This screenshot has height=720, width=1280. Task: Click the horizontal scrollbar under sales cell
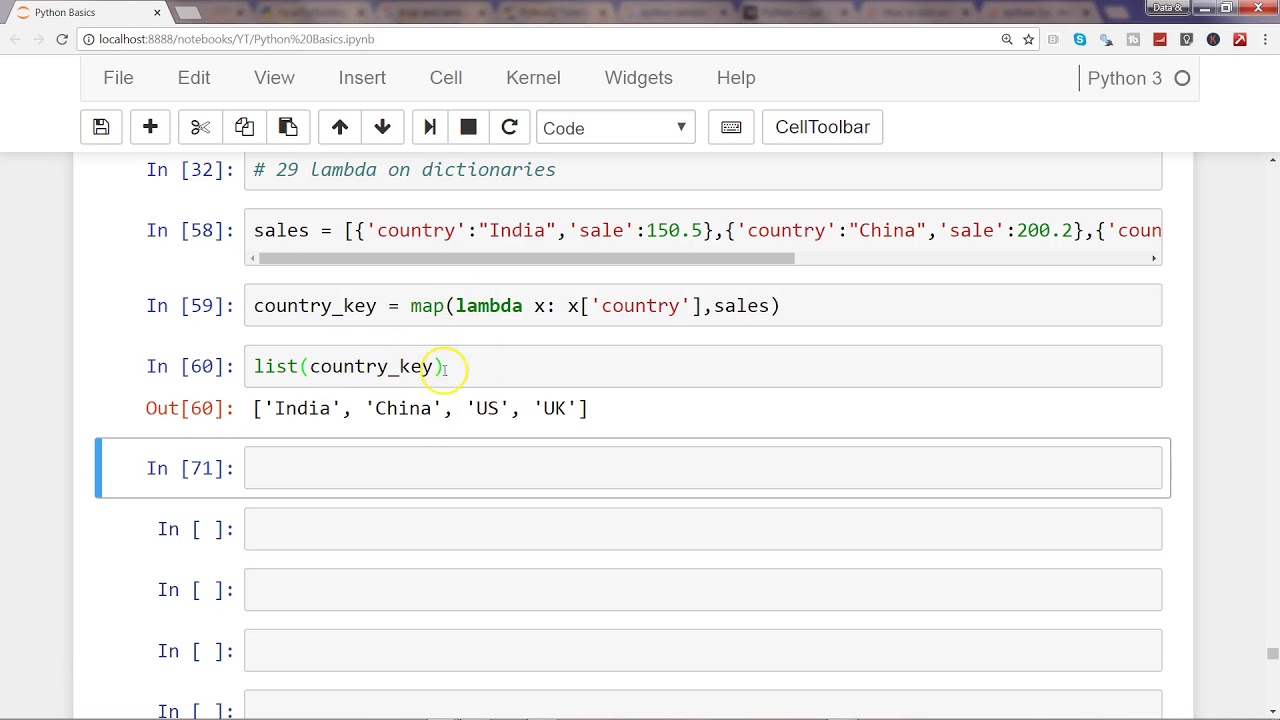click(x=527, y=258)
